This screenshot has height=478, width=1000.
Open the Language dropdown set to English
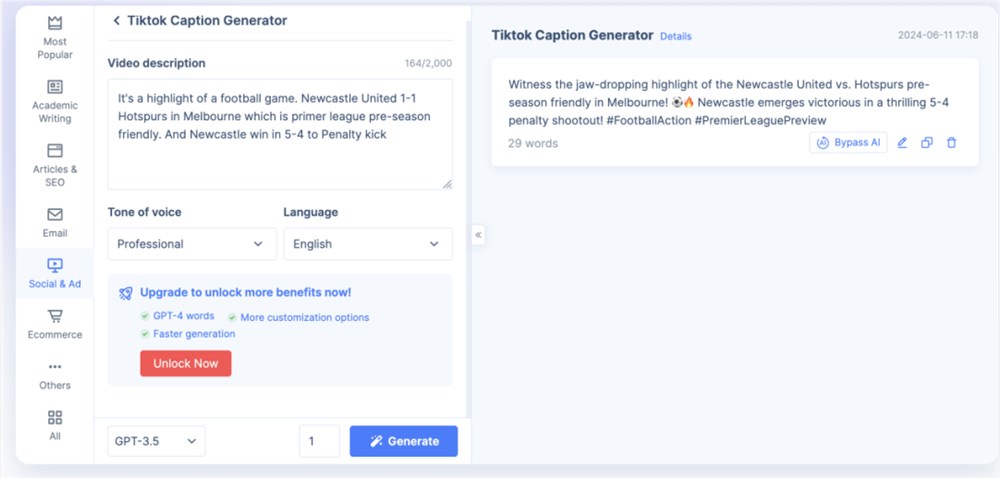coord(367,244)
